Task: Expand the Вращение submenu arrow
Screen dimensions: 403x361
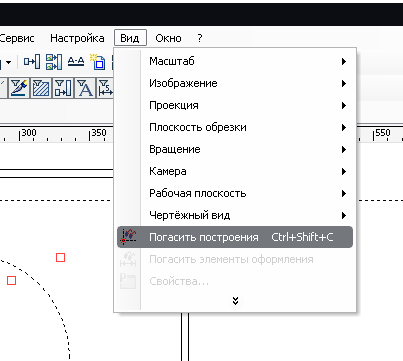Action: point(344,149)
